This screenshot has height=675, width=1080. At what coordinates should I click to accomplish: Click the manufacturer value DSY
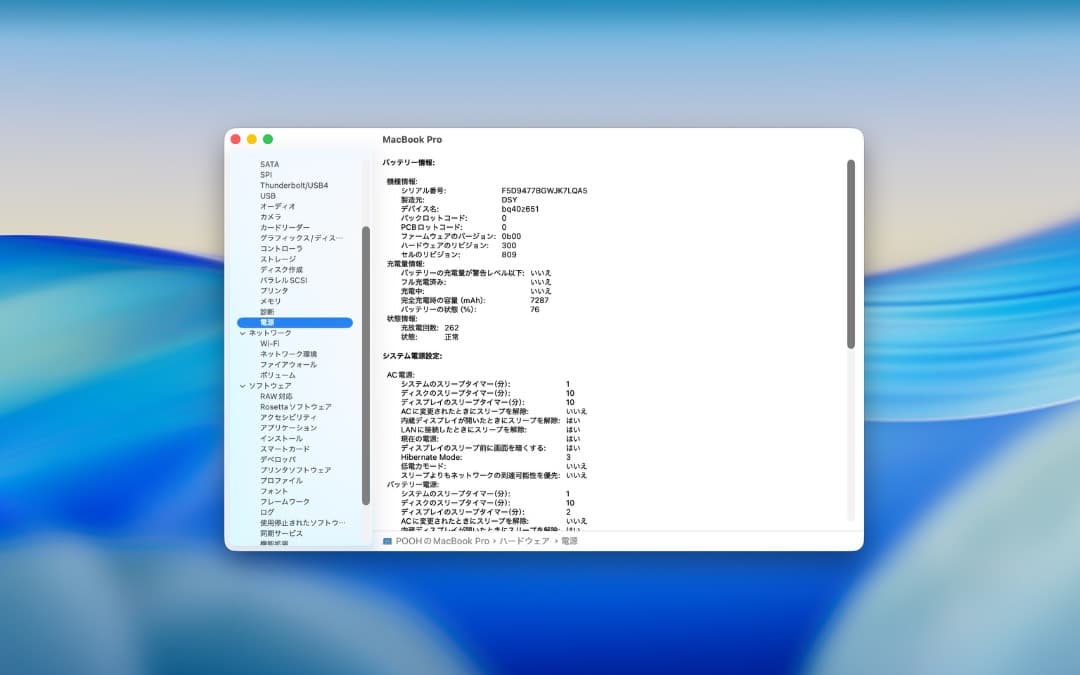coord(509,200)
